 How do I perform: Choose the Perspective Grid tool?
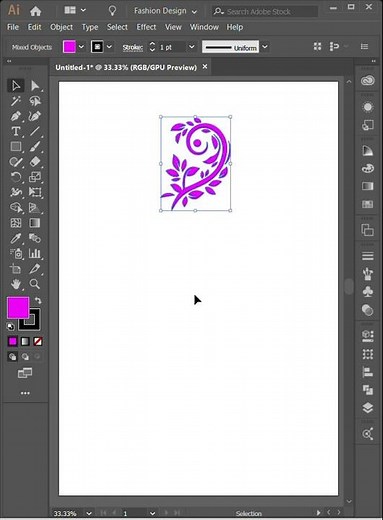[x=35, y=208]
